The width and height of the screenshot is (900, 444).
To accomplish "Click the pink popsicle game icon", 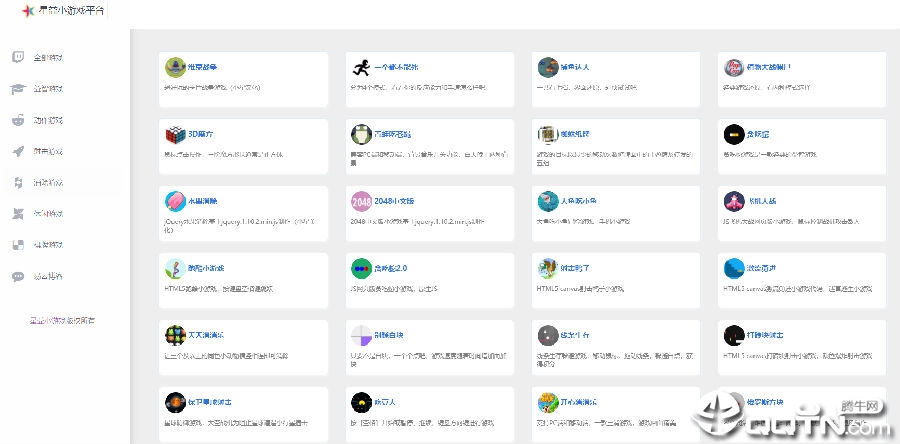I will (175, 201).
